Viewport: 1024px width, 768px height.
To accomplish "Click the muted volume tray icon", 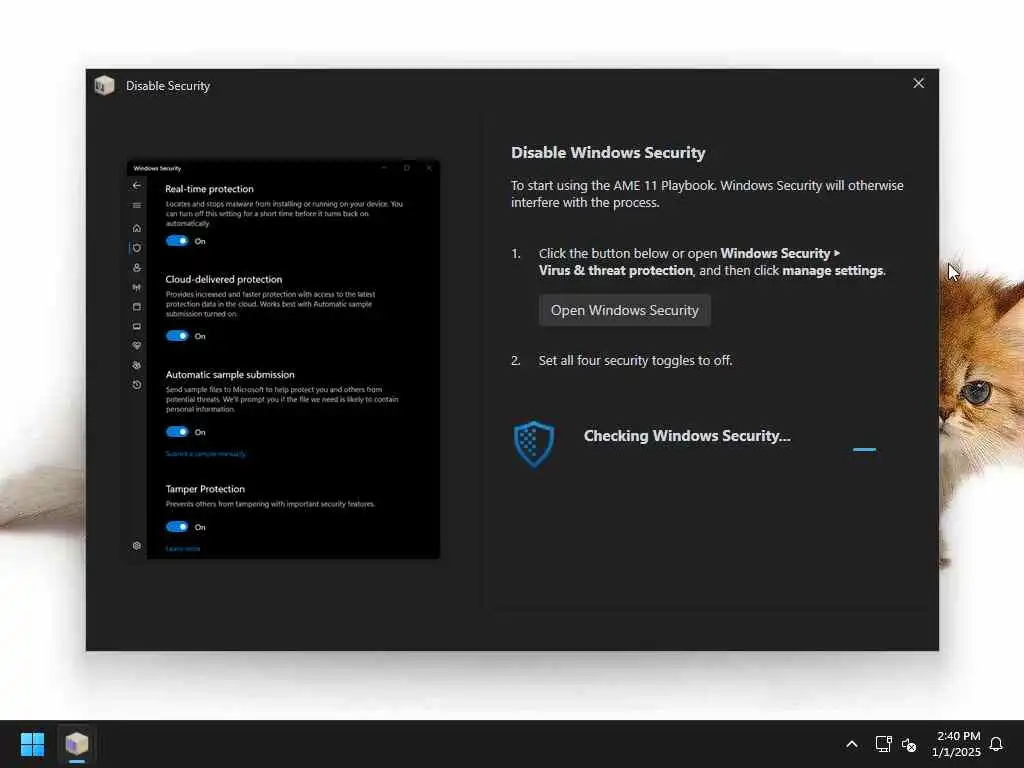I will pos(908,744).
